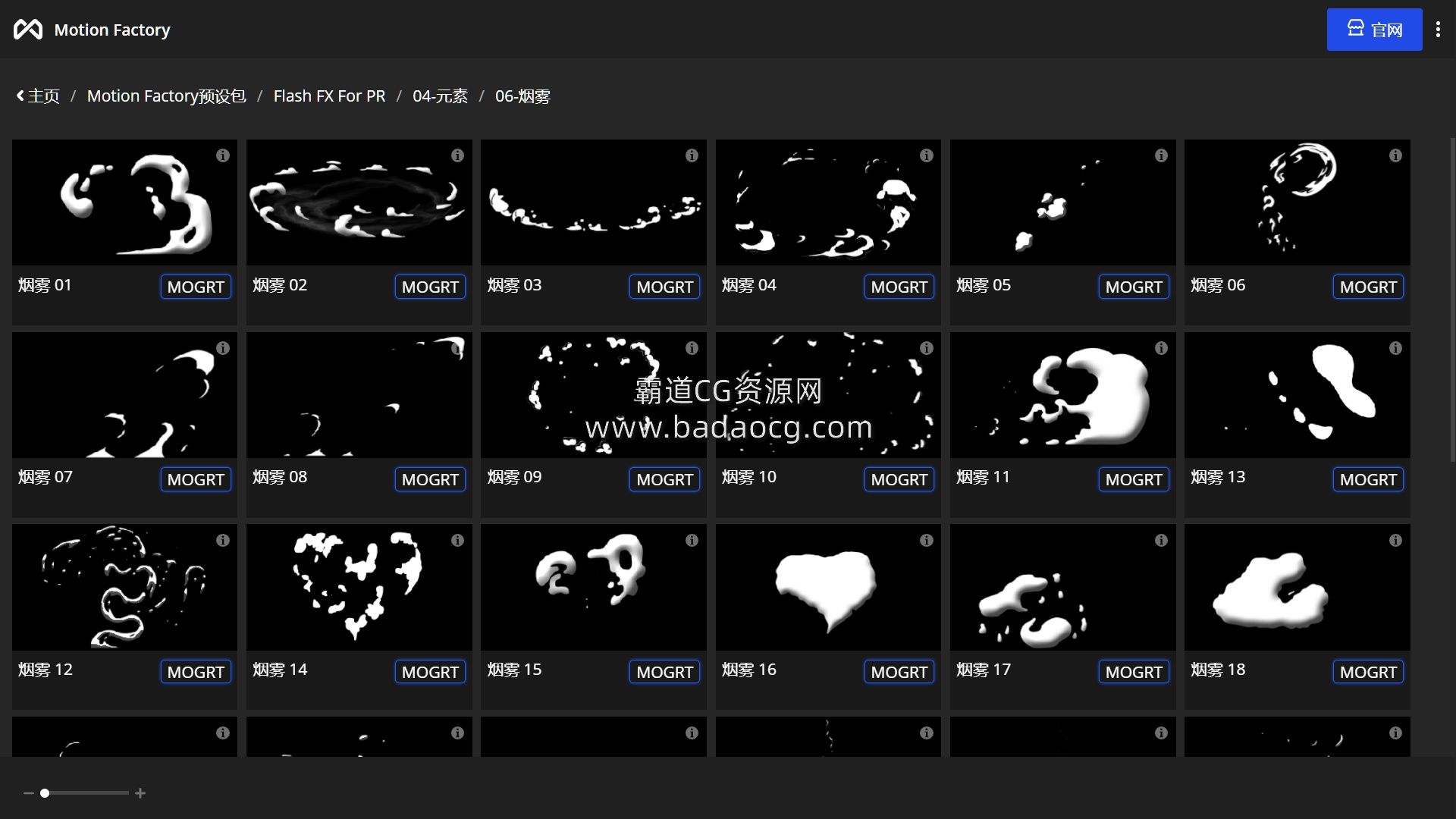Open info for 烟雾 06 preset
Image resolution: width=1456 pixels, height=819 pixels.
pos(1395,155)
